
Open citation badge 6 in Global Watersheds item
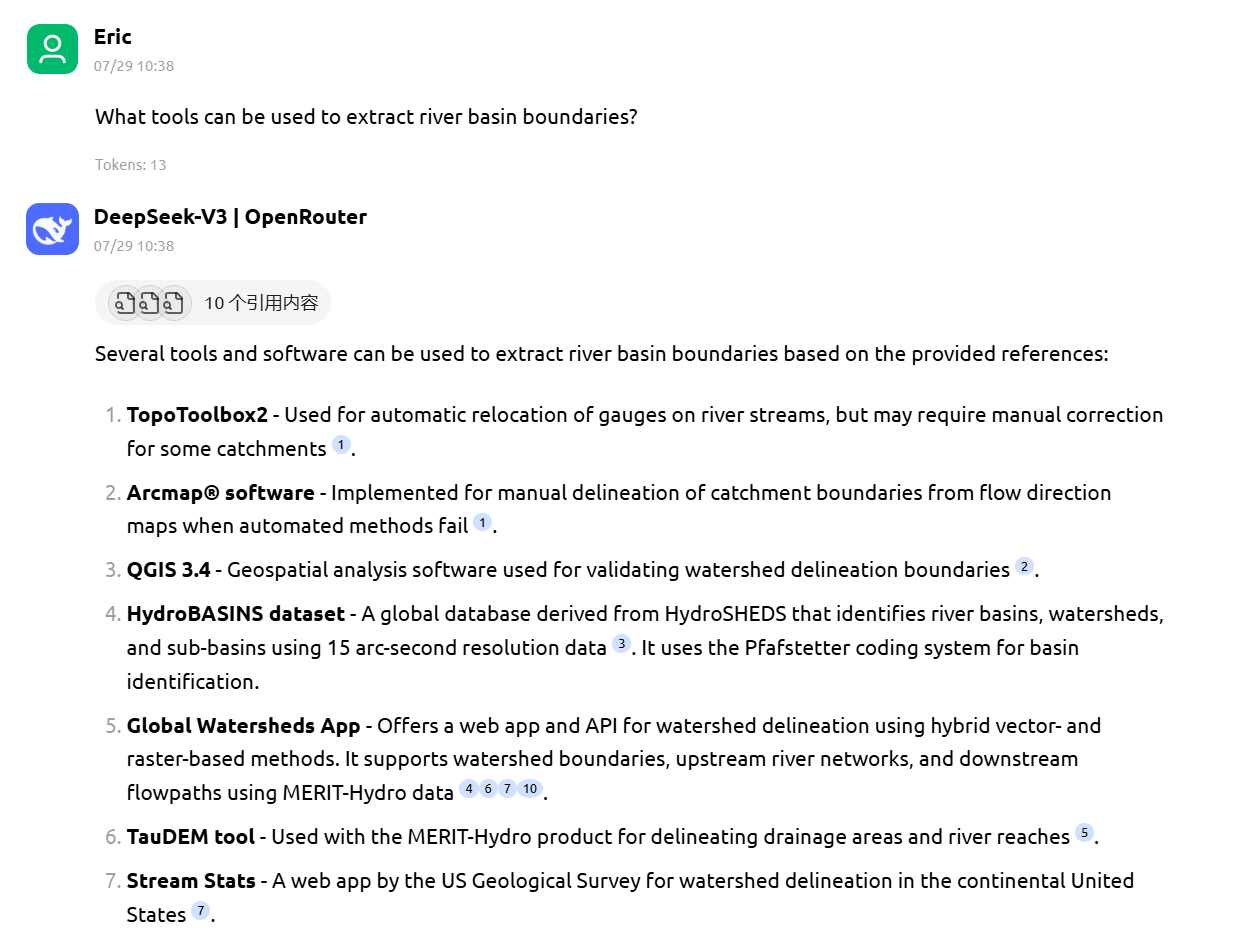[x=488, y=789]
